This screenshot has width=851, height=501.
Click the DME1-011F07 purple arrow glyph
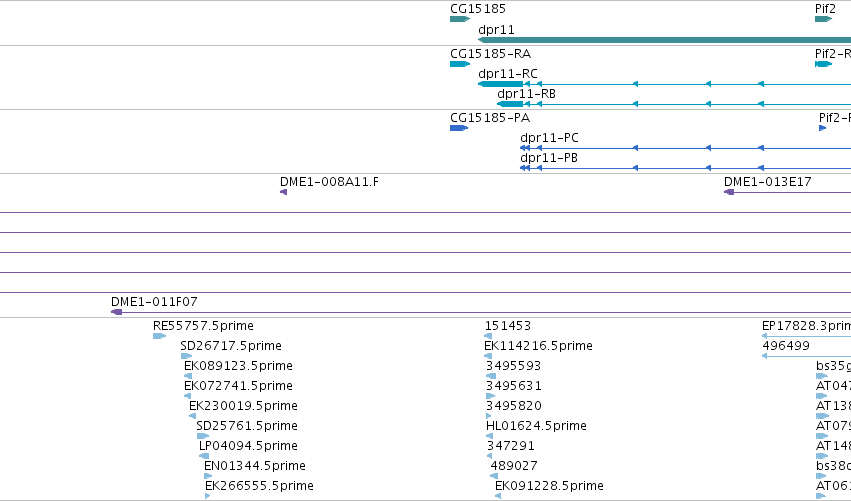[x=116, y=312]
